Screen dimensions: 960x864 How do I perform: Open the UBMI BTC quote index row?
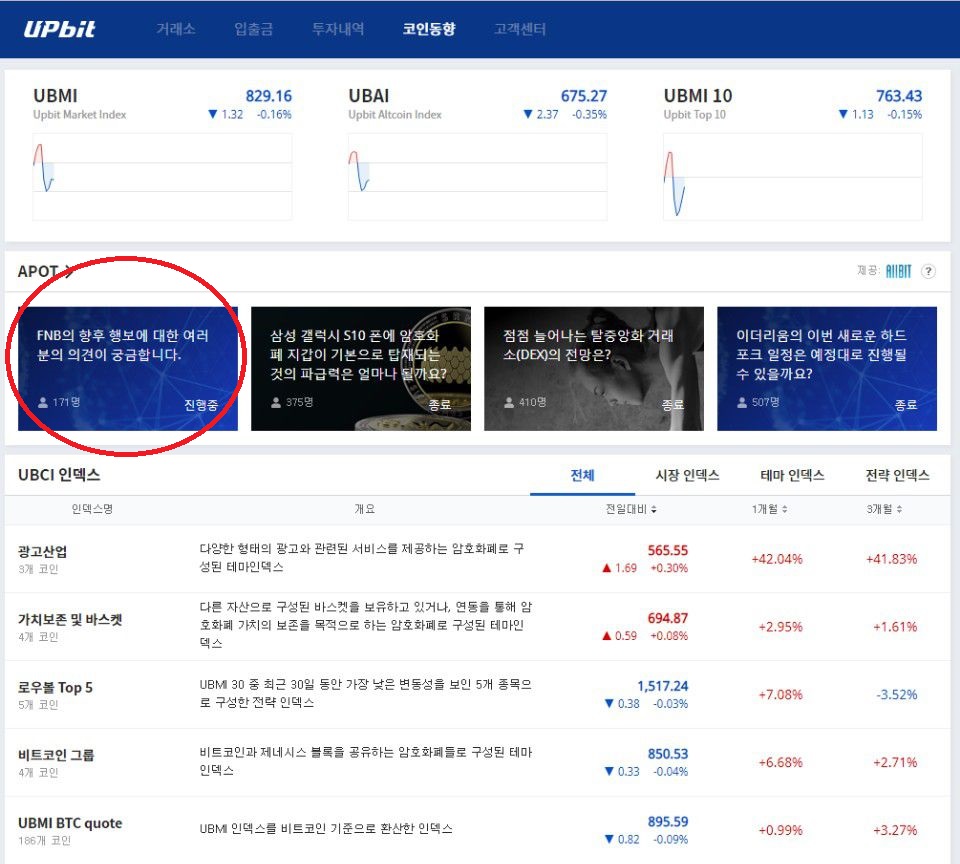pos(478,830)
